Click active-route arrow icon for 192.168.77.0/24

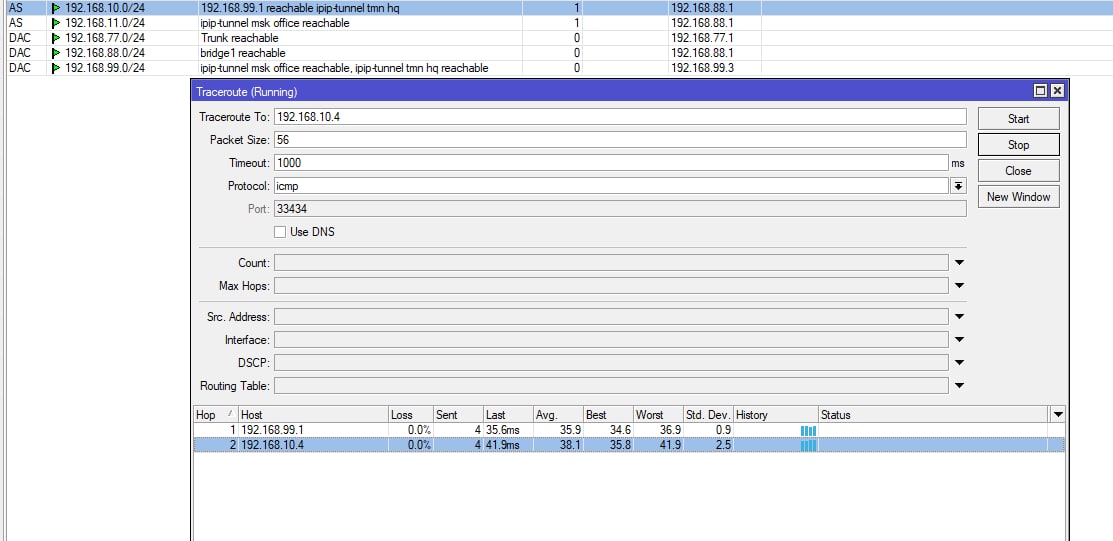click(56, 38)
